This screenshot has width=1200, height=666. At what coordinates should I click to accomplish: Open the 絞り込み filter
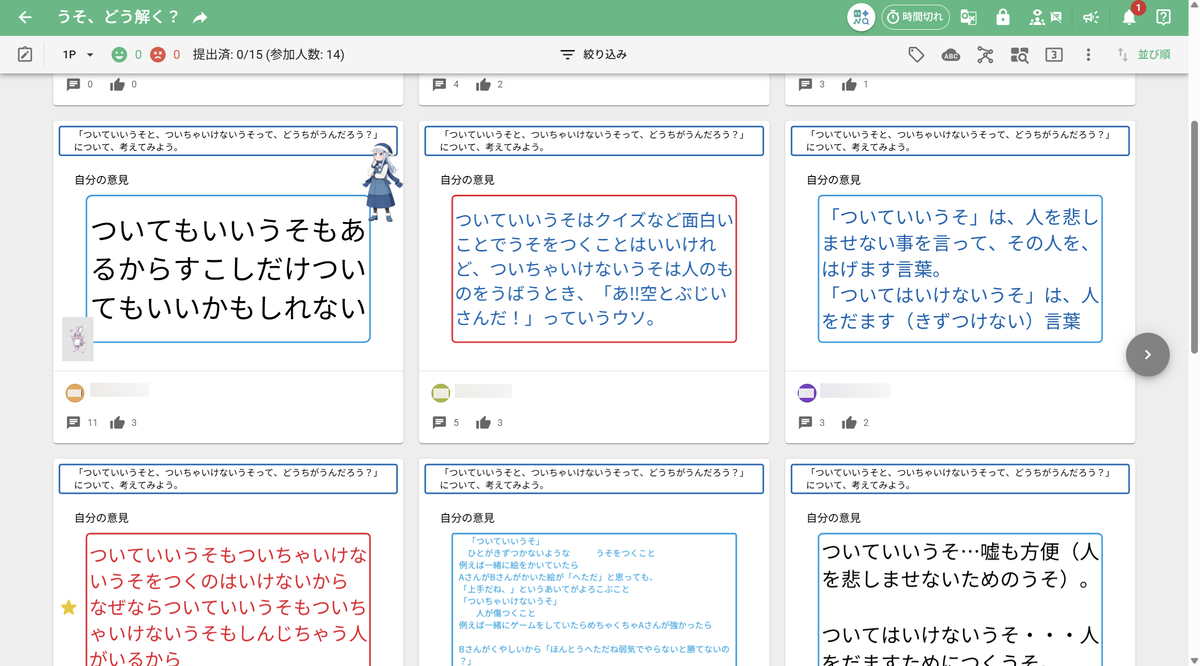593,55
